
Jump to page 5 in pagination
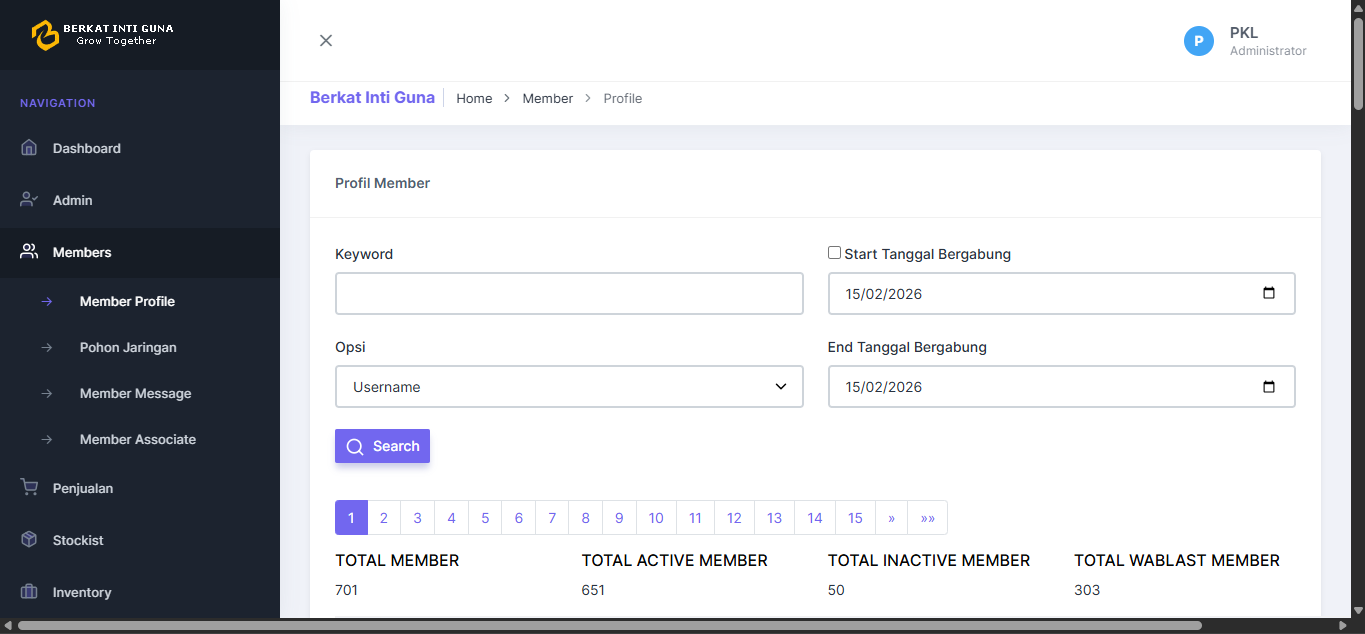click(485, 517)
